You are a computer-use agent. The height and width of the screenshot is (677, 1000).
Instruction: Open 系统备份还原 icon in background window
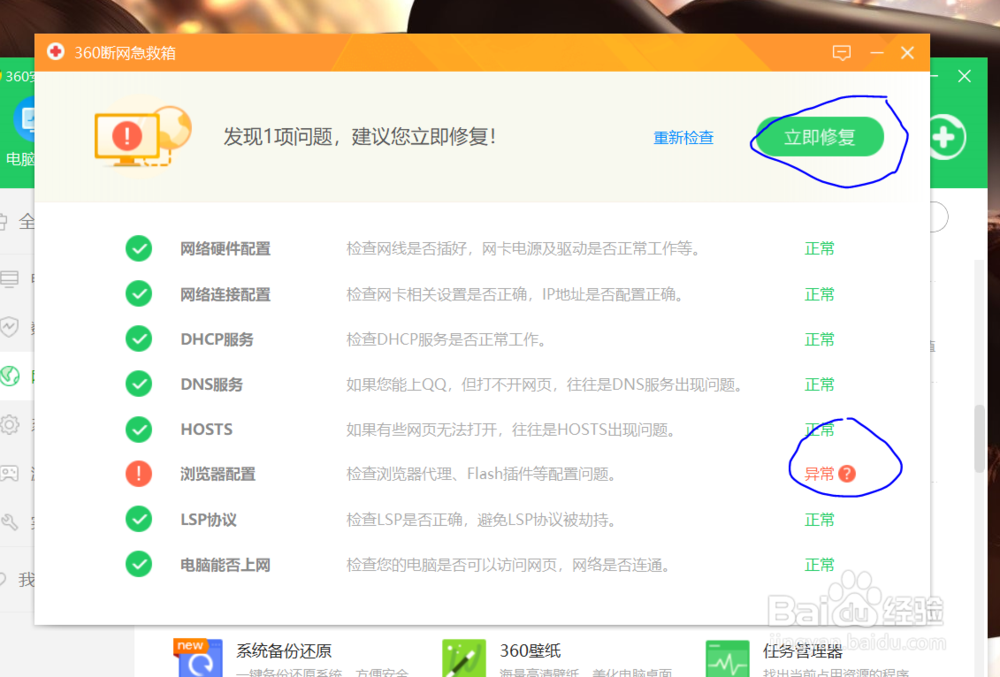click(200, 658)
